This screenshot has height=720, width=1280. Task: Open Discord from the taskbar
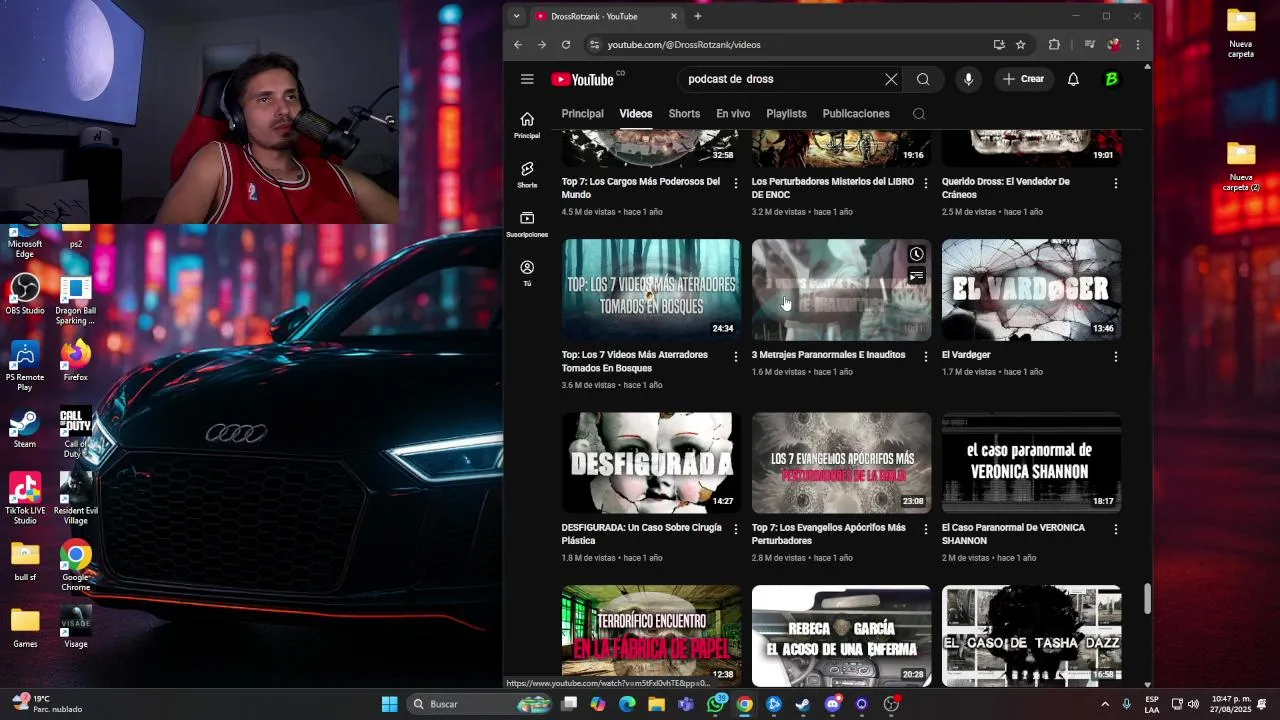[832, 704]
